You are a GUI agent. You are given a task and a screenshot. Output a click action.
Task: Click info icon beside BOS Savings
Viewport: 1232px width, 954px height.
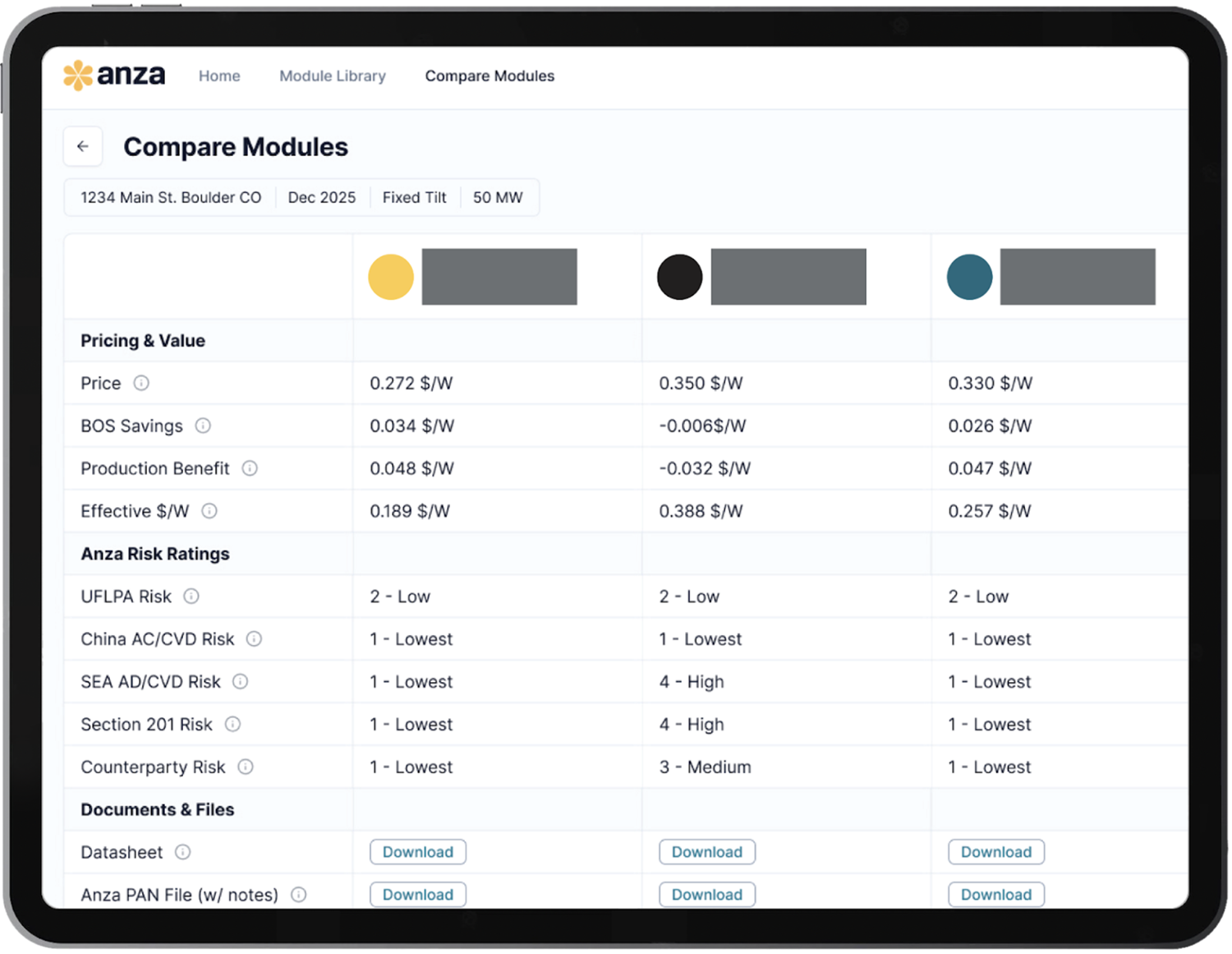coord(203,426)
